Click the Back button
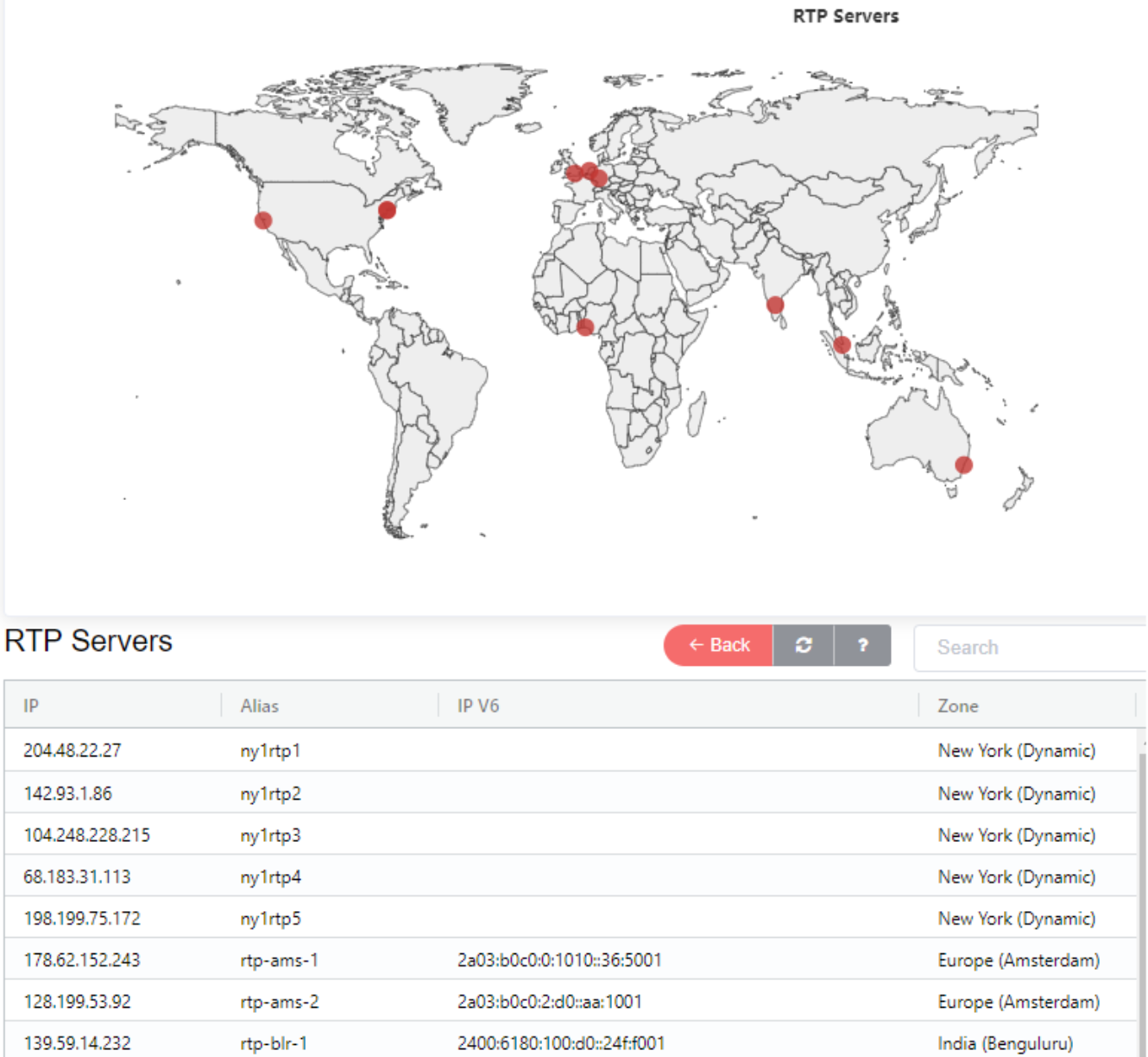 (x=718, y=645)
